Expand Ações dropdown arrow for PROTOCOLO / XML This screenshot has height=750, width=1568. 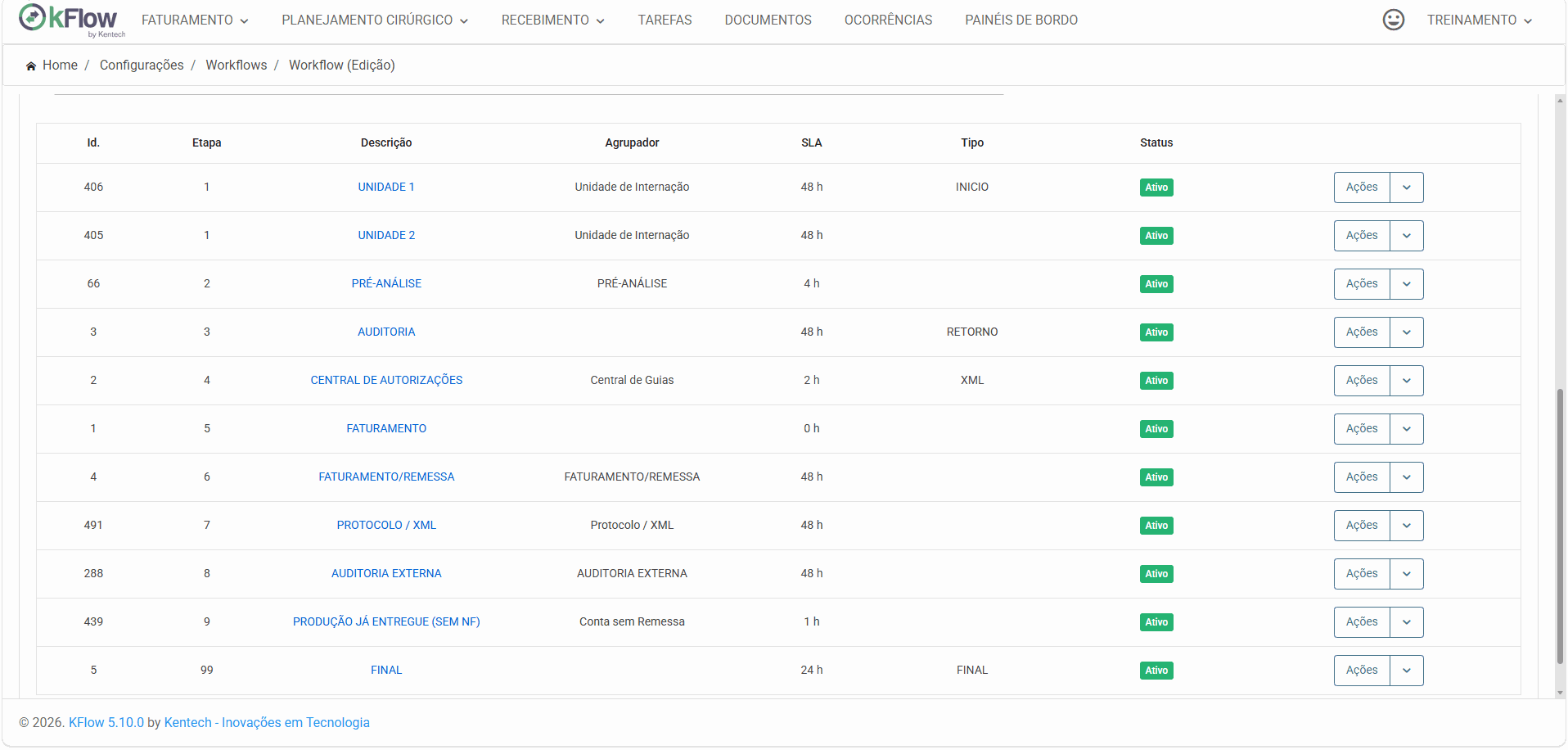[1407, 526]
